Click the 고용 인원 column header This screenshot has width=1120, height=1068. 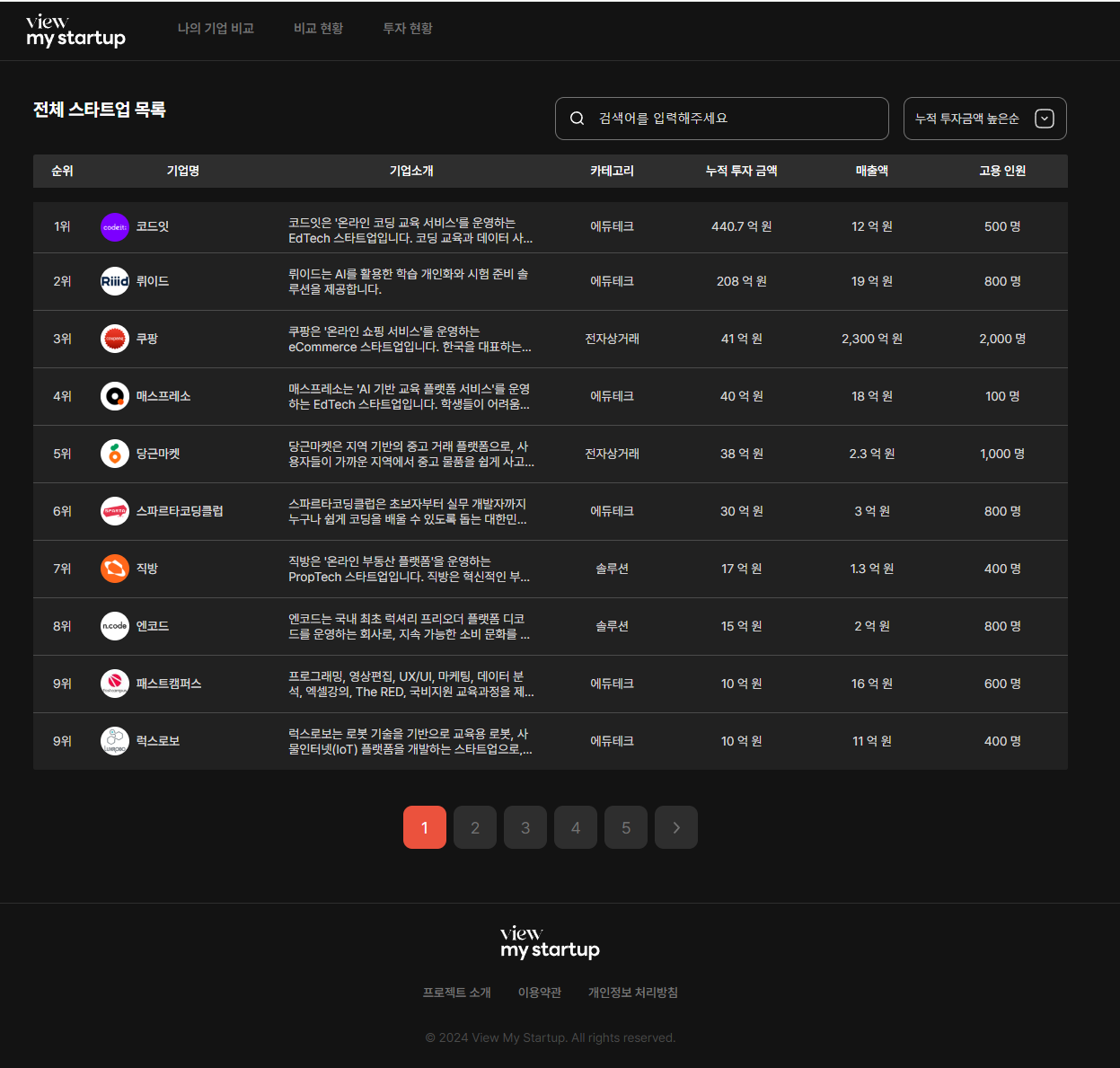(1002, 171)
